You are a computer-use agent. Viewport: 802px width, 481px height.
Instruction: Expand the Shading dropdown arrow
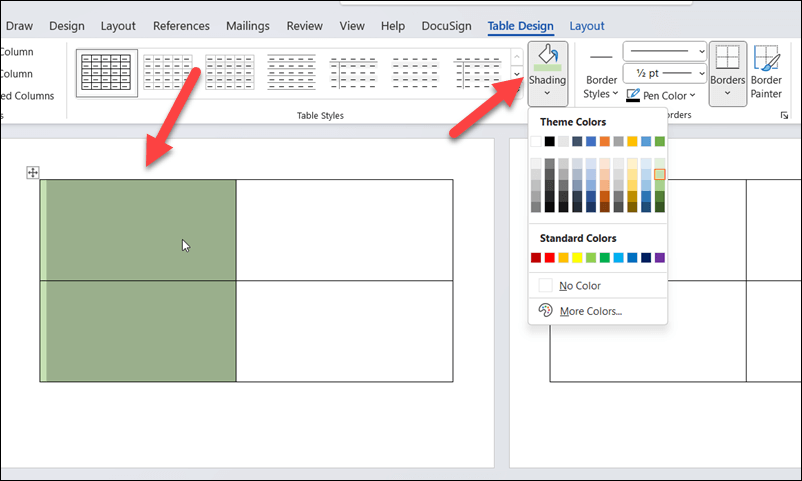coord(547,93)
